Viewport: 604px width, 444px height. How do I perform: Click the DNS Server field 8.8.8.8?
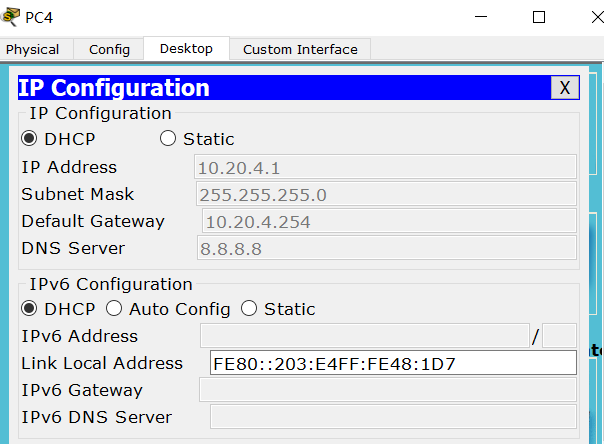tap(387, 248)
